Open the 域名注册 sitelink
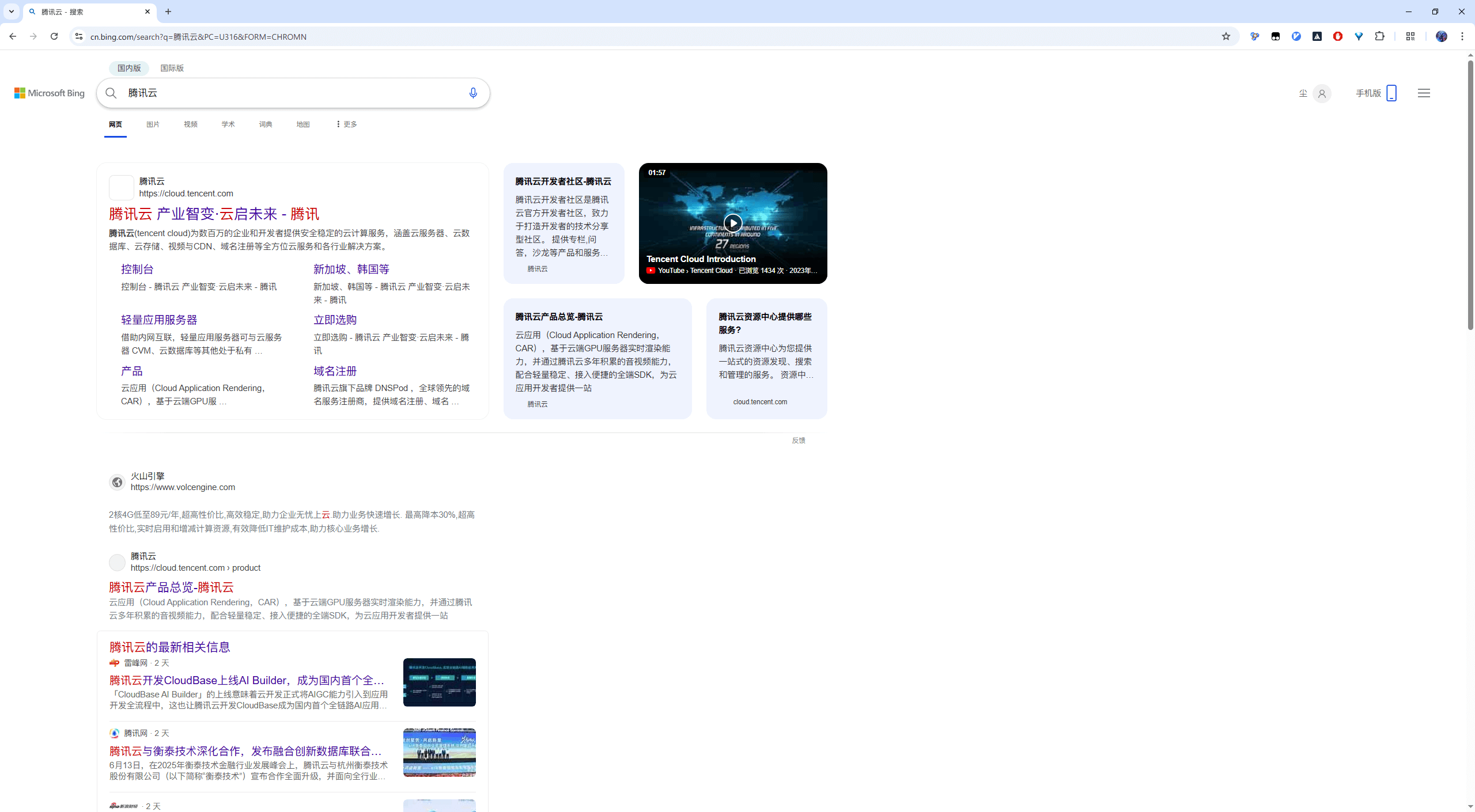Image resolution: width=1475 pixels, height=812 pixels. point(335,371)
